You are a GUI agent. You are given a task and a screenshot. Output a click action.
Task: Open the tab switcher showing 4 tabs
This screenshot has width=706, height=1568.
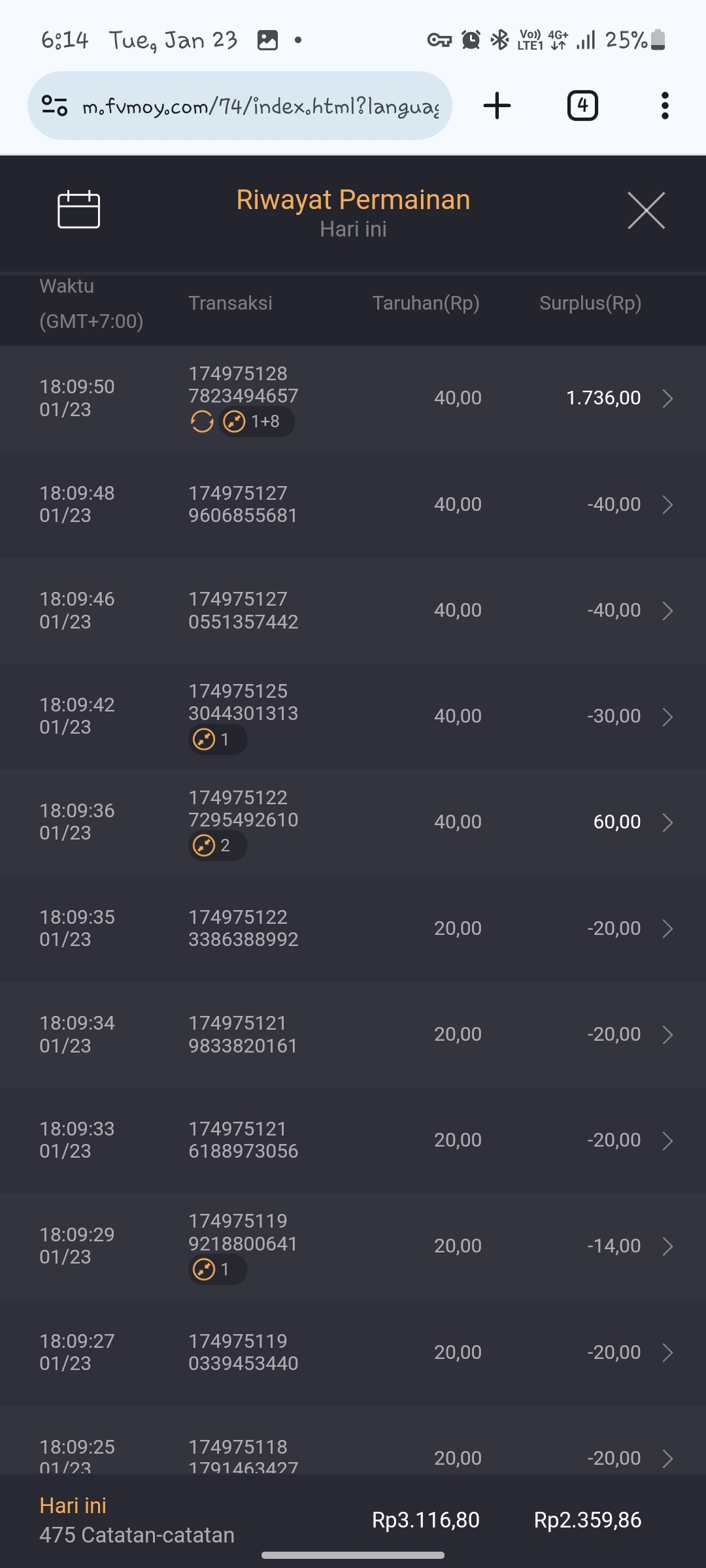pos(582,106)
